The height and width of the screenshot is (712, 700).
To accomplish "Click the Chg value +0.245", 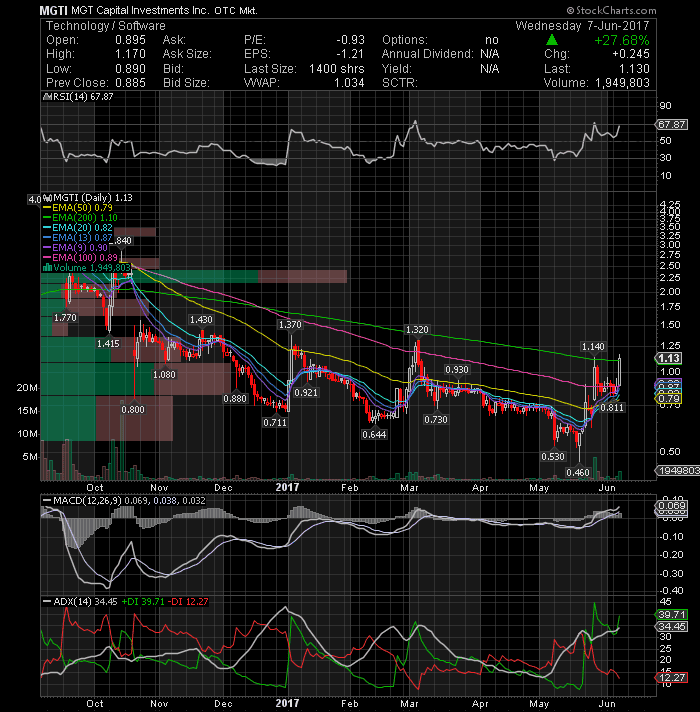I will click(x=631, y=54).
